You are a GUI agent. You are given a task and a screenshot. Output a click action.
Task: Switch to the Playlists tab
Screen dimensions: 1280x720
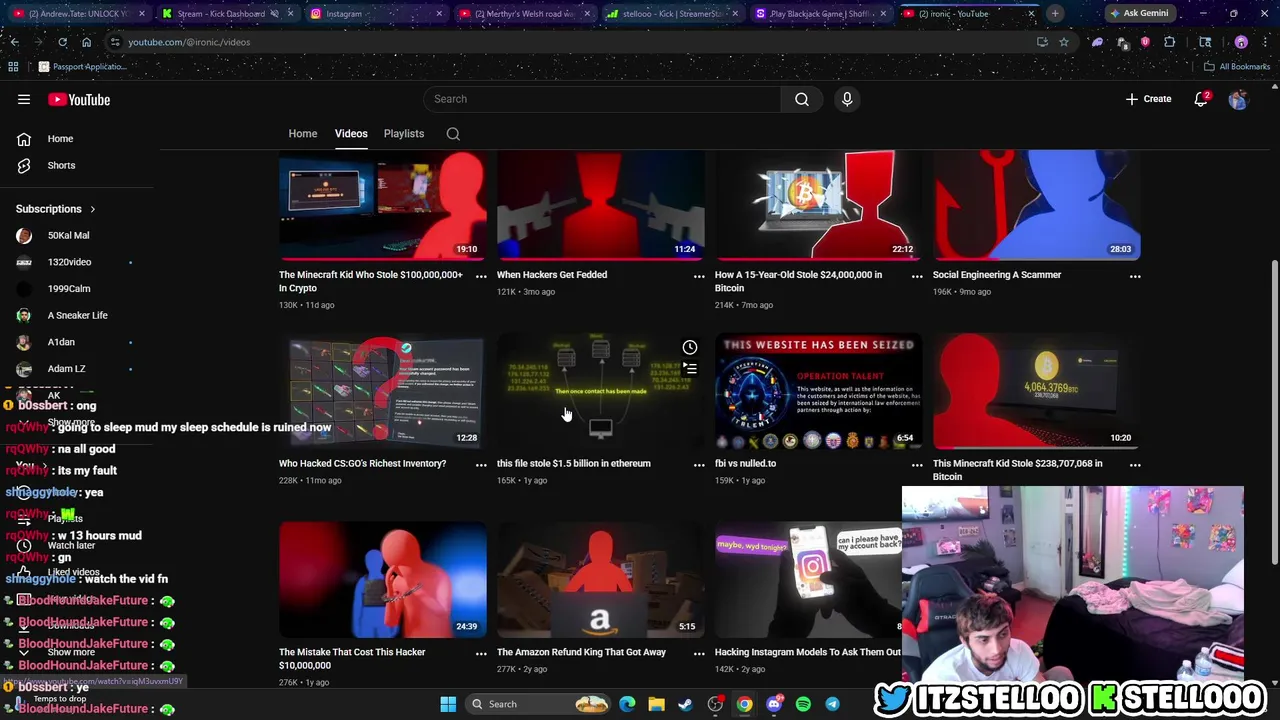pyautogui.click(x=404, y=134)
